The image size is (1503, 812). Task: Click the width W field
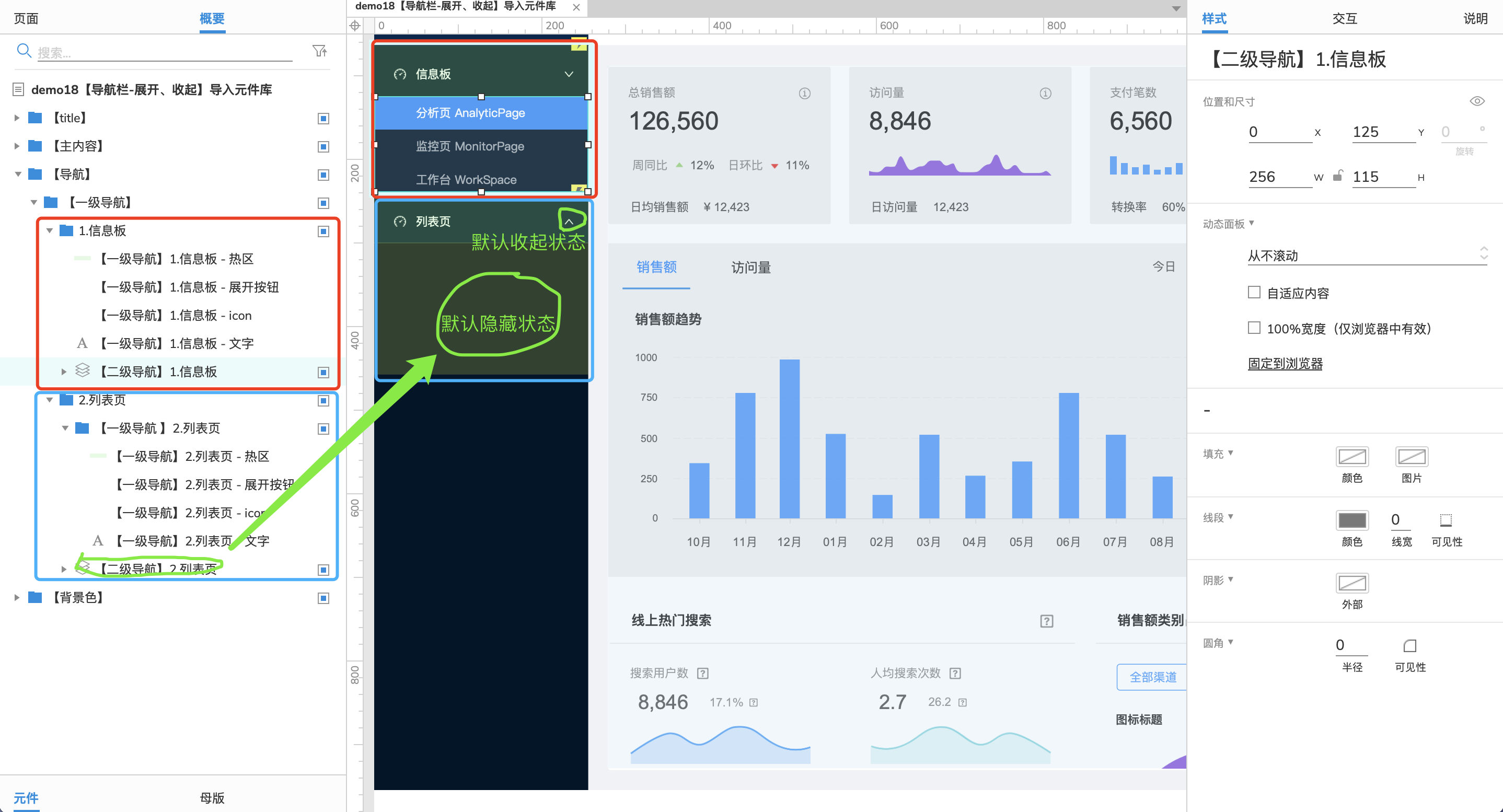pos(1279,177)
